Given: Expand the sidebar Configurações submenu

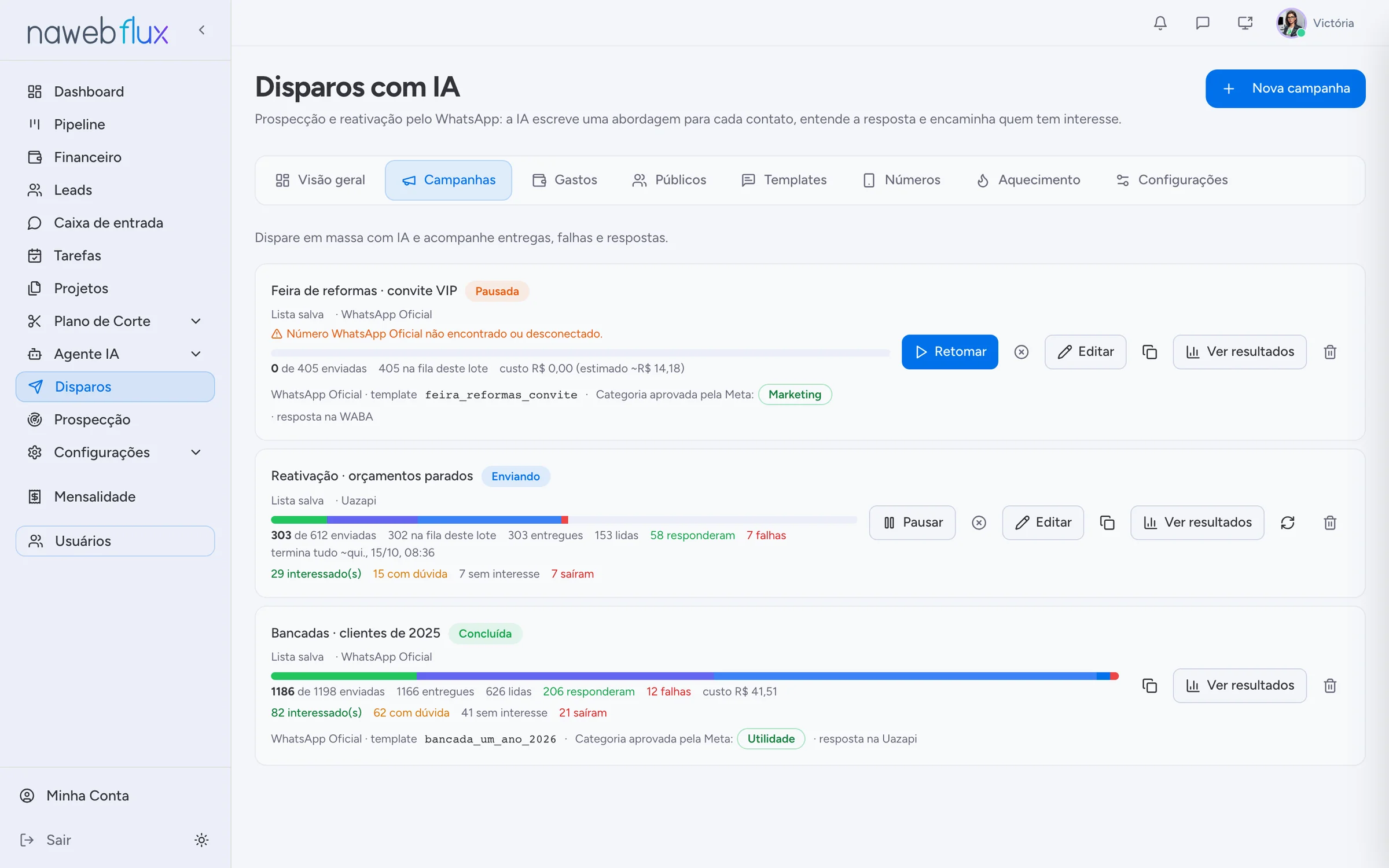Looking at the screenshot, I should 196,452.
